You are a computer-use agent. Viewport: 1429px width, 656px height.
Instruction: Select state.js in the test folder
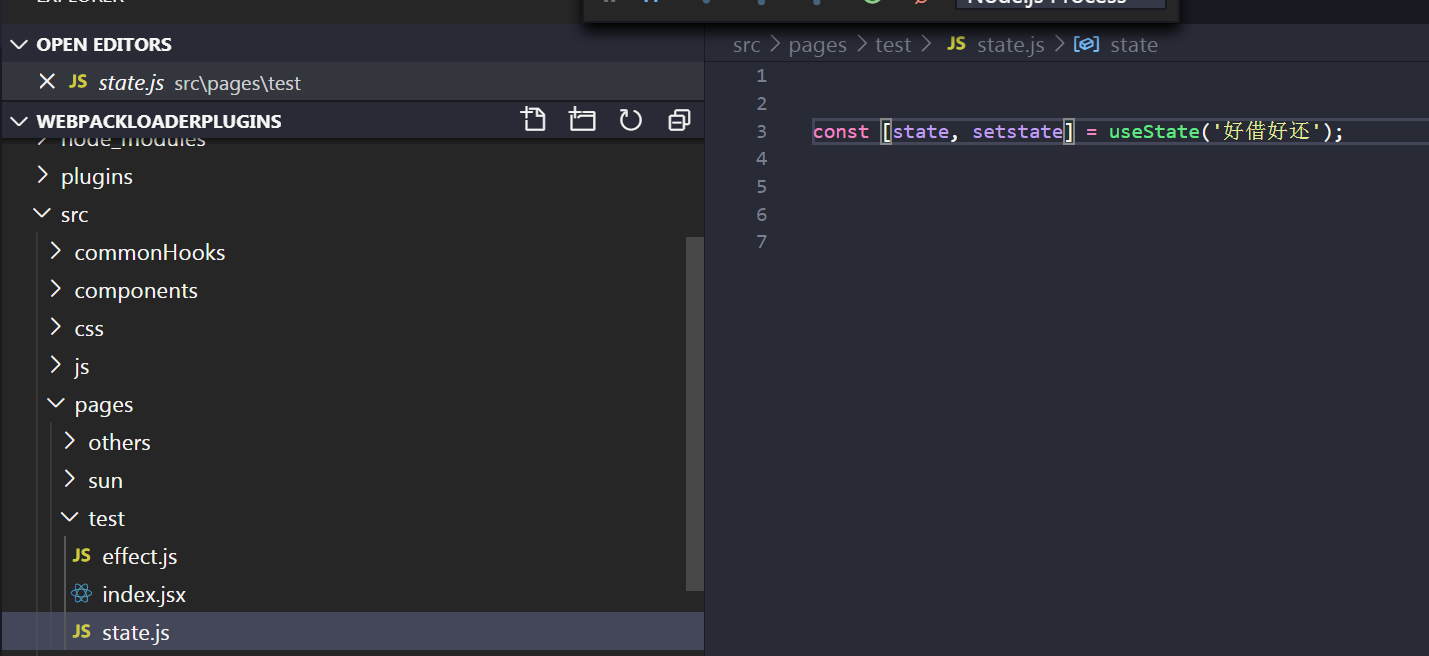tap(352, 633)
